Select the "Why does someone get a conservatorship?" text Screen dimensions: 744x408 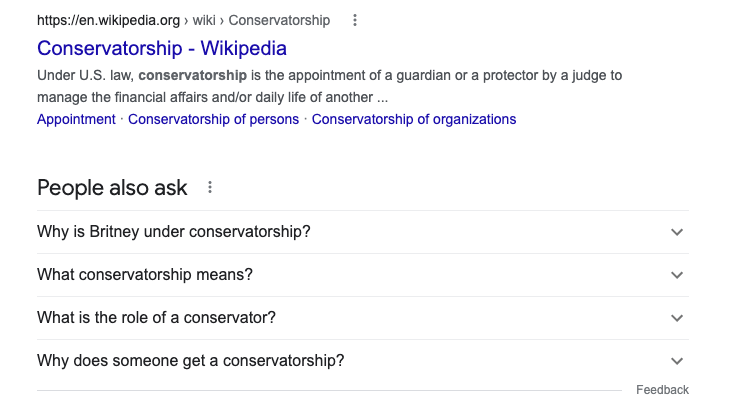pyautogui.click(x=191, y=361)
